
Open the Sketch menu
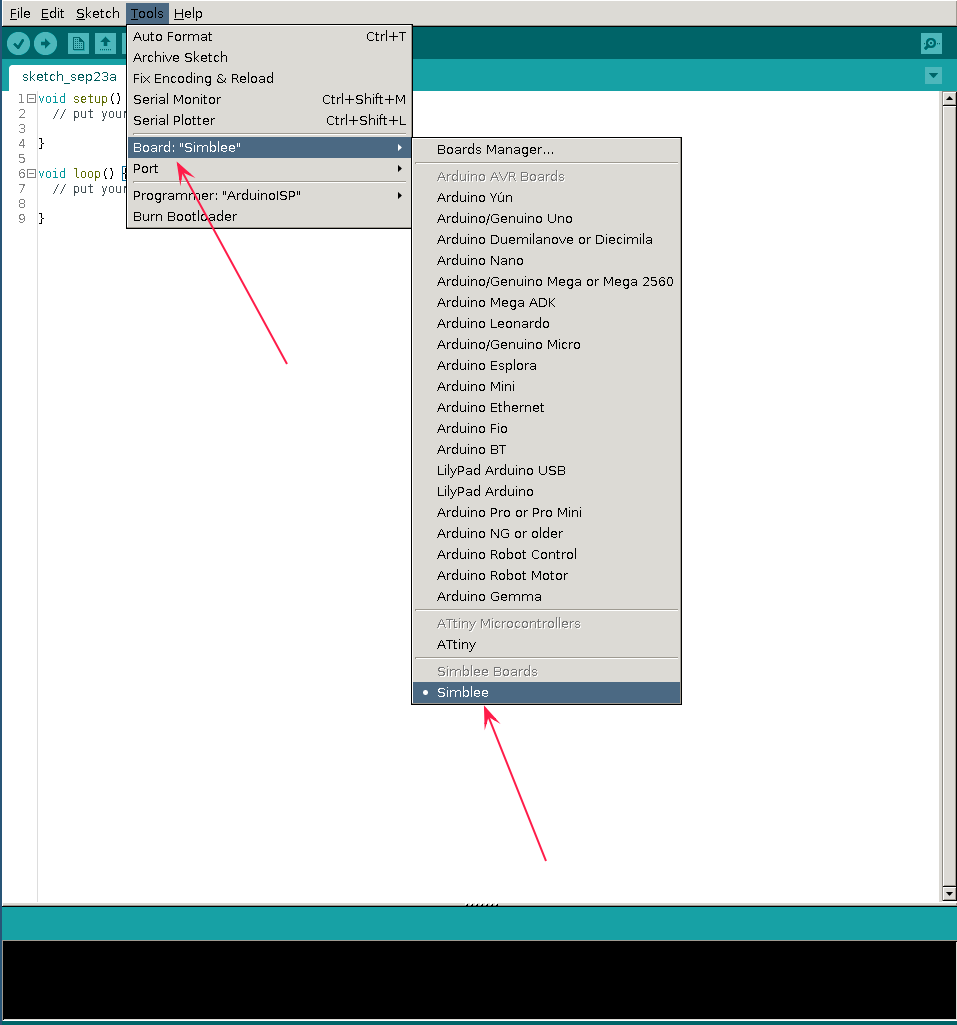pyautogui.click(x=97, y=13)
